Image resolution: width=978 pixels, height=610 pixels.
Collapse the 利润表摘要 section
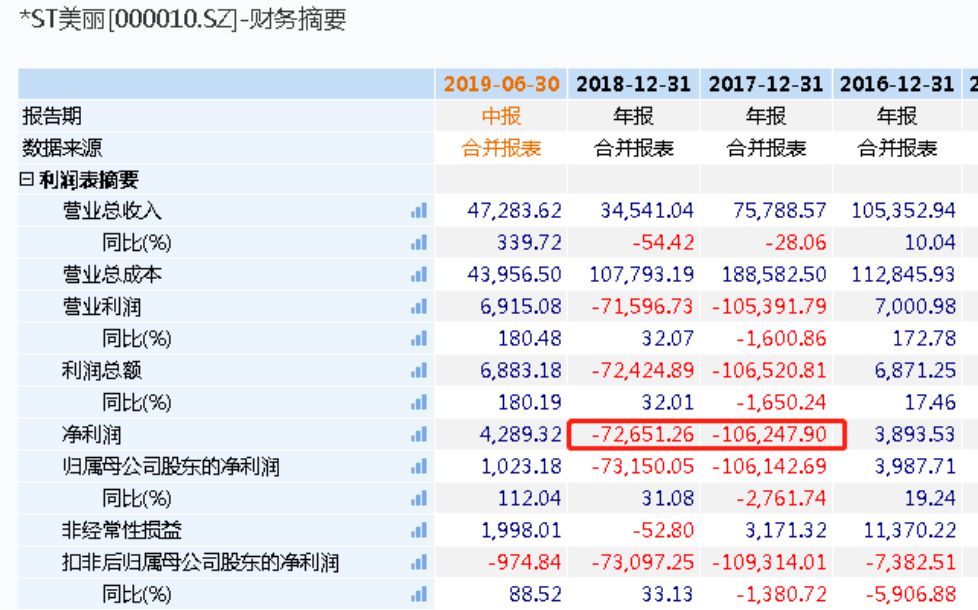[26, 180]
